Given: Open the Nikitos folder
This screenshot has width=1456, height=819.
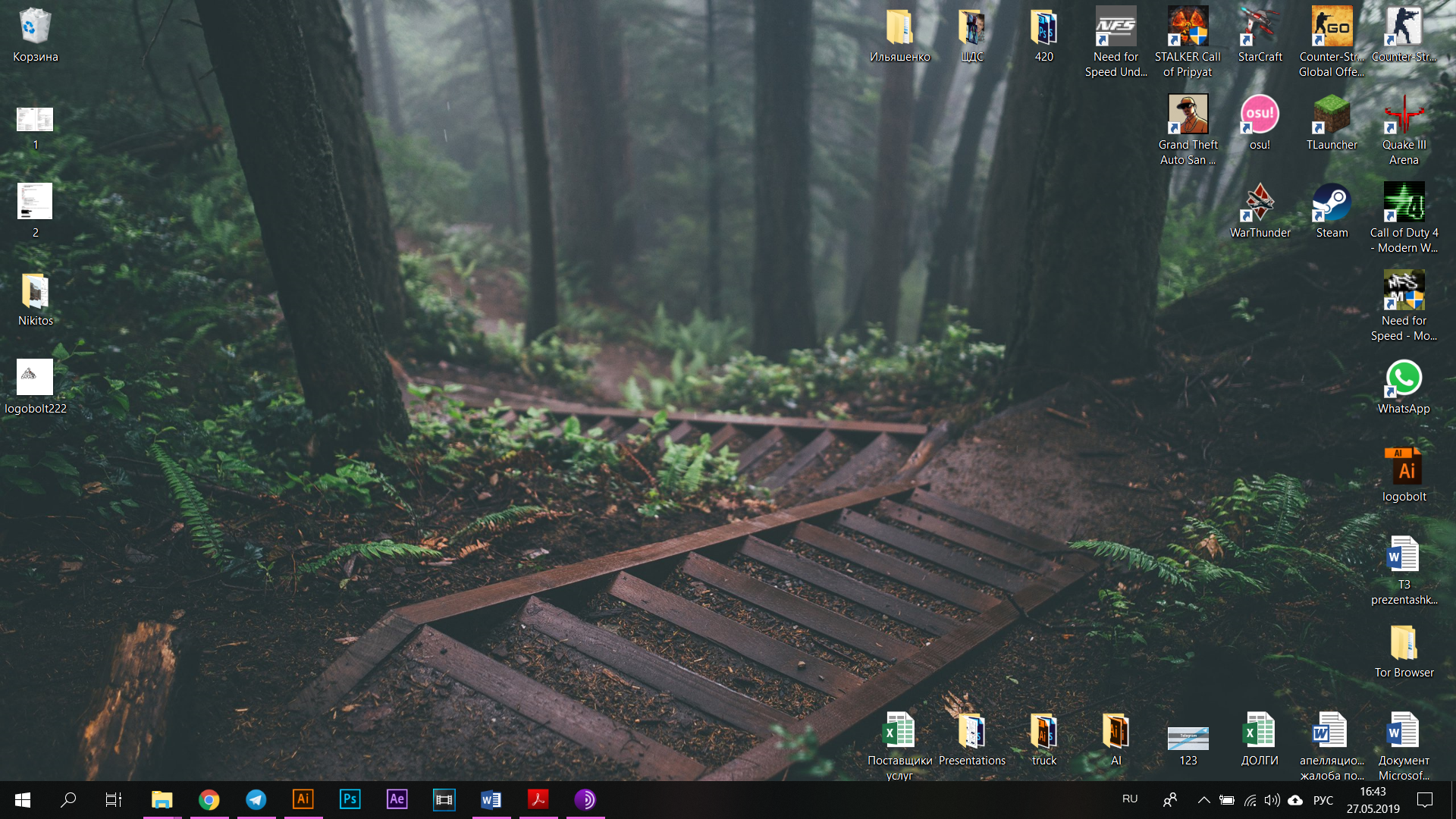Looking at the screenshot, I should pyautogui.click(x=35, y=300).
